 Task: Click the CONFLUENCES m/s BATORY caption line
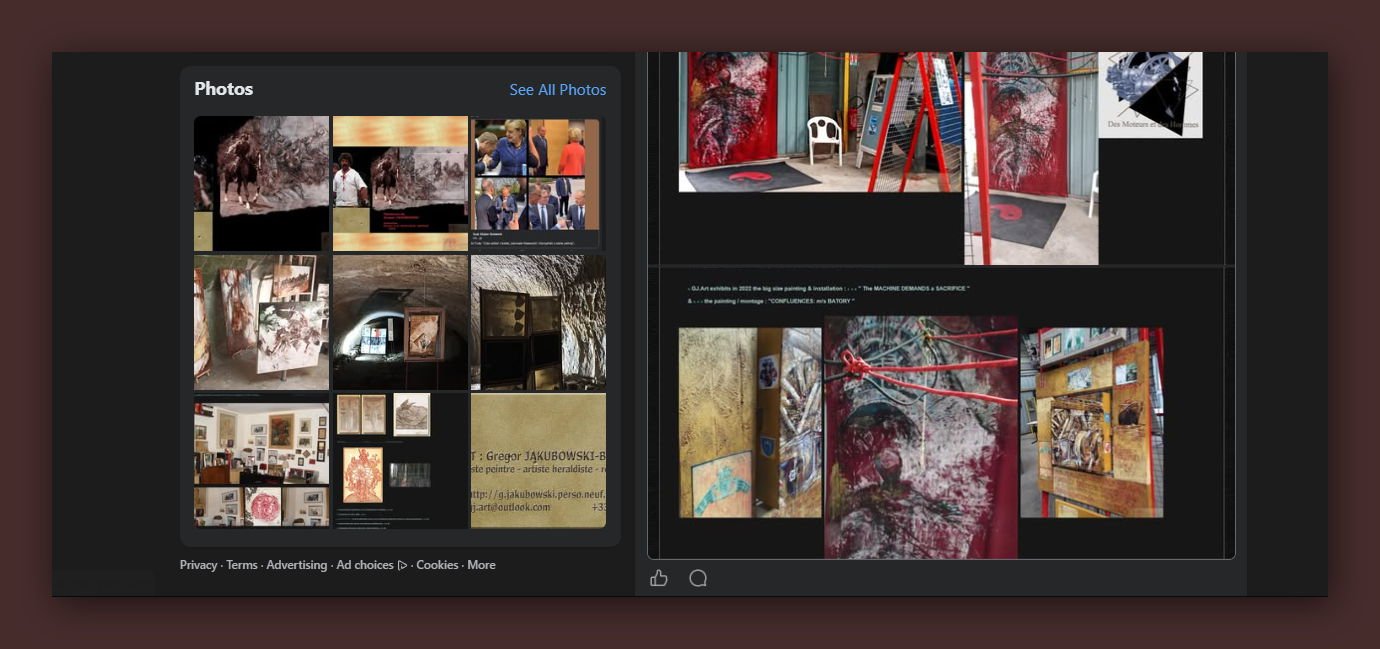[x=771, y=300]
